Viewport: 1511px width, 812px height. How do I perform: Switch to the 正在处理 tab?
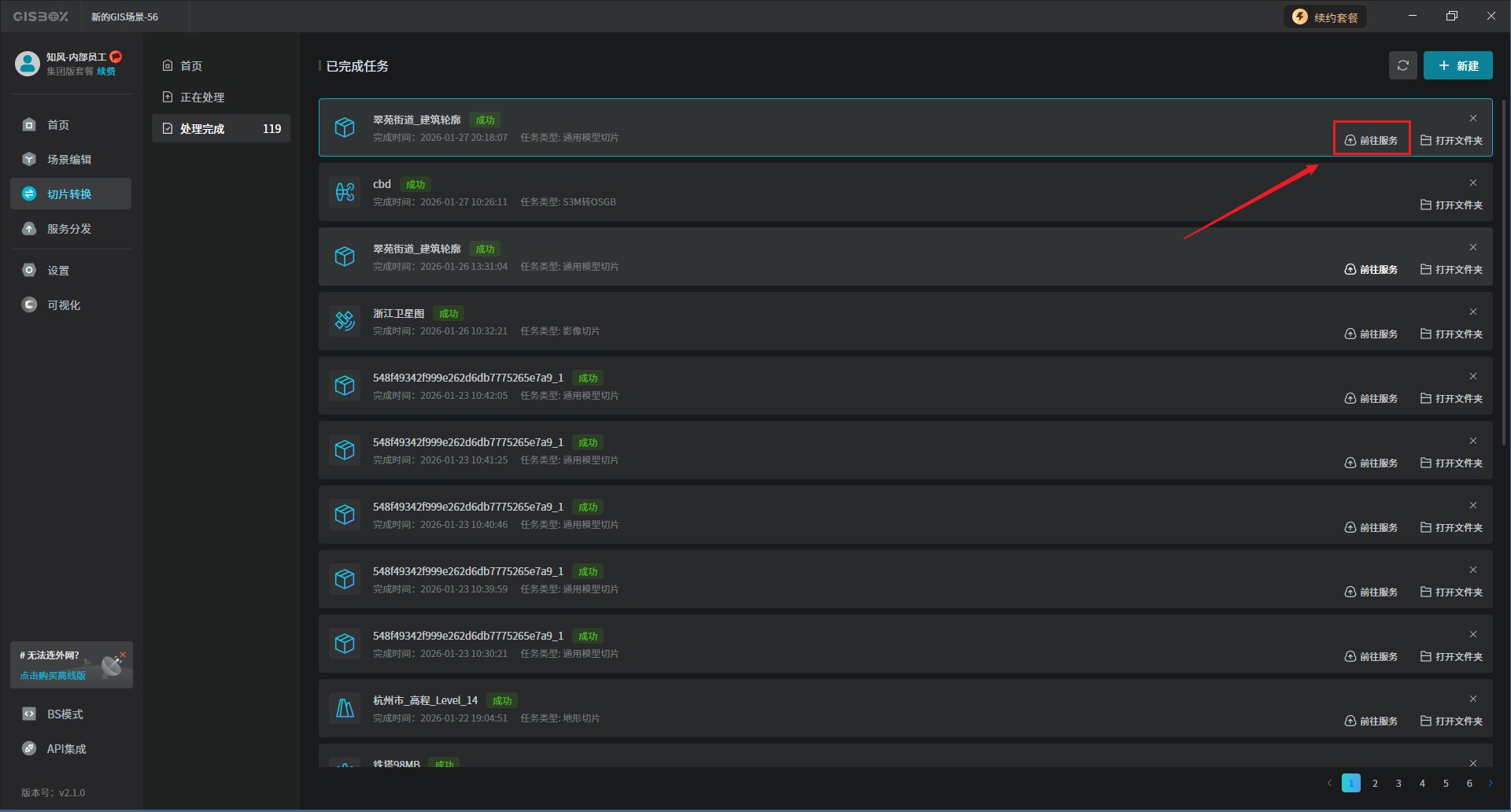point(202,98)
